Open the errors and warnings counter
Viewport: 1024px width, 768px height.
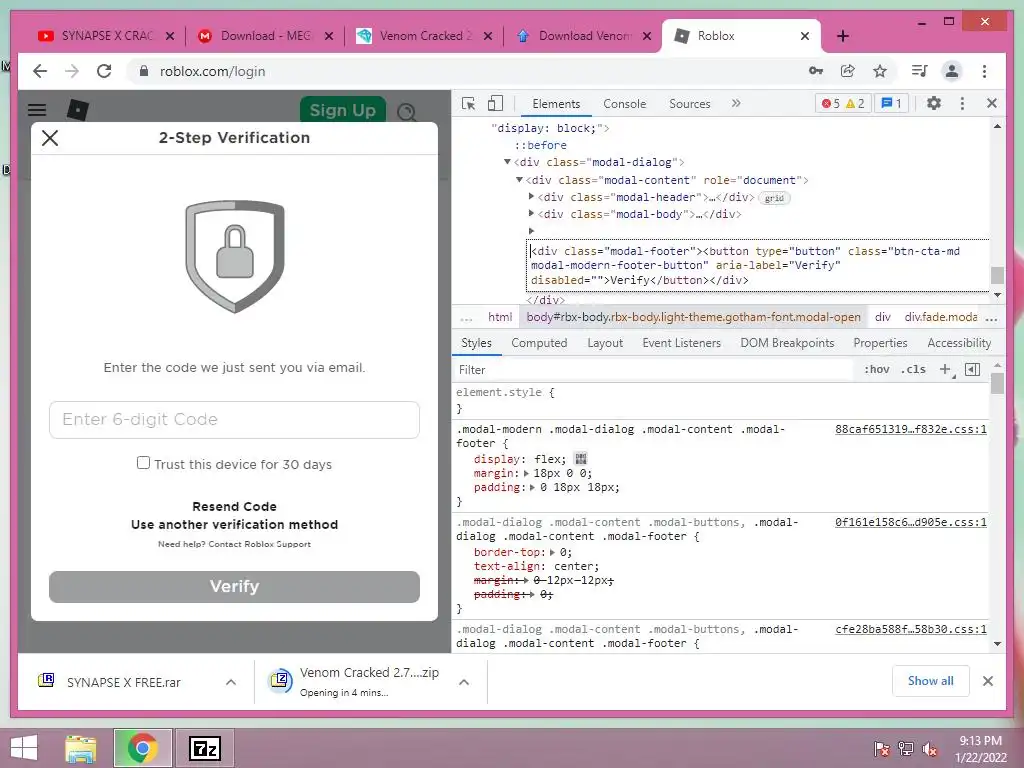(x=843, y=103)
